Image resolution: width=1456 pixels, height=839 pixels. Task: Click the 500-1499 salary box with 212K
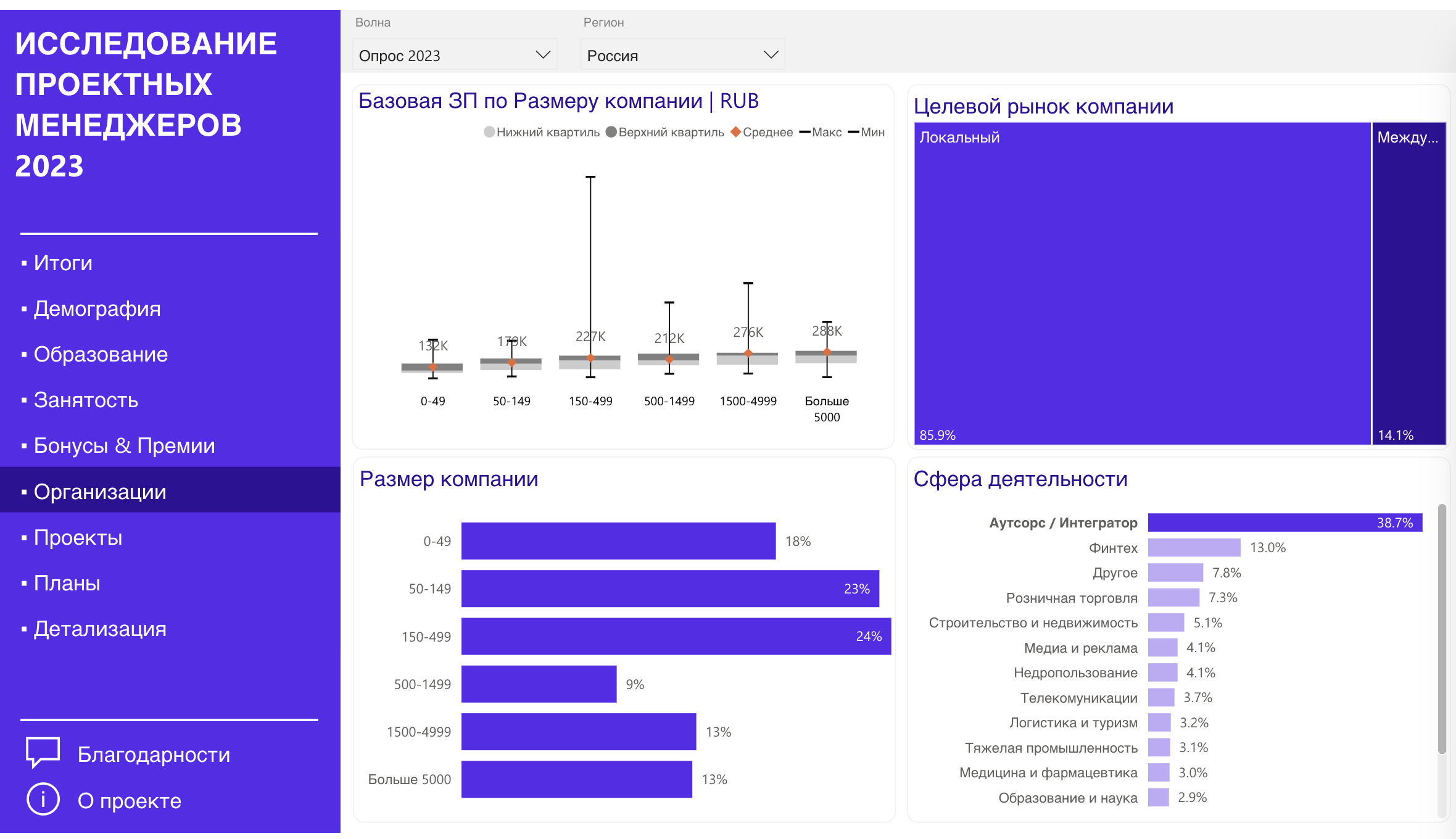[x=669, y=360]
